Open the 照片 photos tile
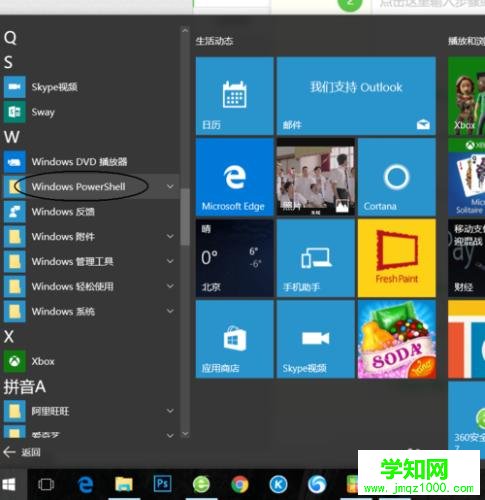This screenshot has width=485, height=500. [316, 177]
